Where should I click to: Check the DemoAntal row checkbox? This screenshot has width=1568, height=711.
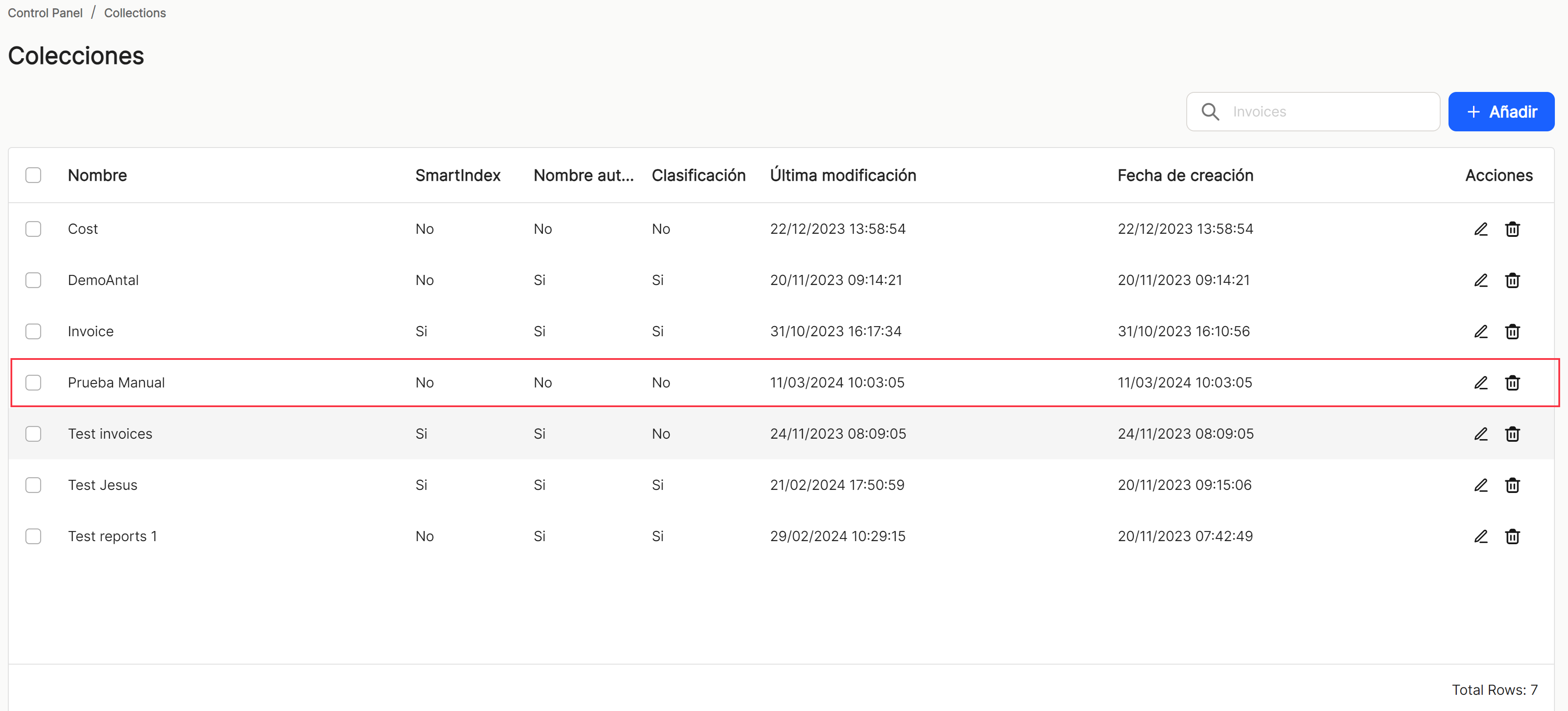[33, 280]
